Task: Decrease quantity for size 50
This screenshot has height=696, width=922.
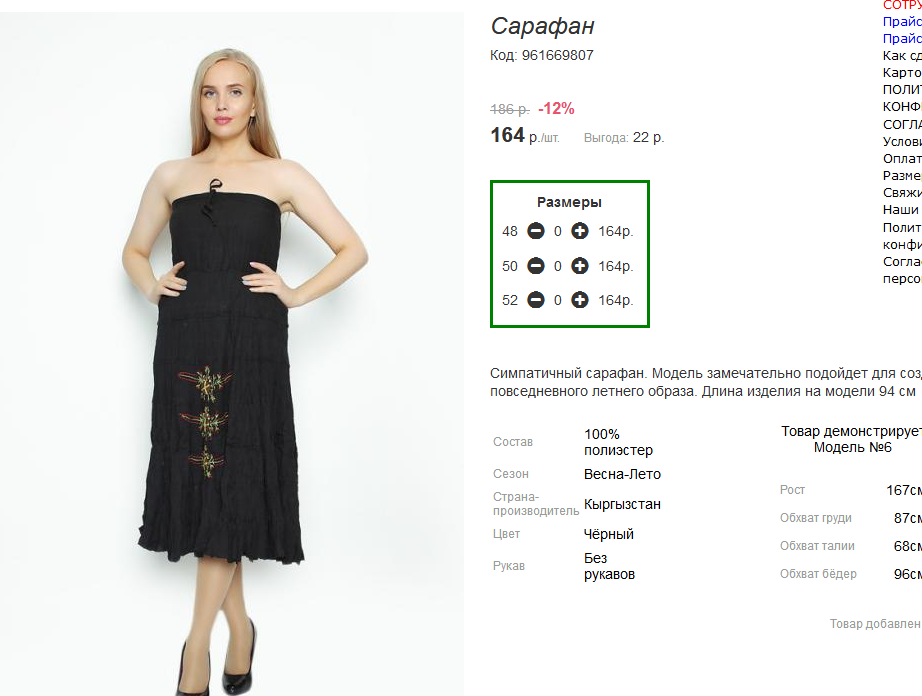Action: [536, 266]
